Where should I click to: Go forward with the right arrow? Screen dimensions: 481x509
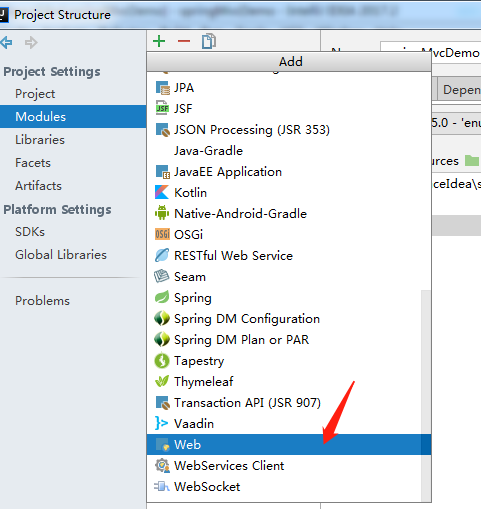31,42
